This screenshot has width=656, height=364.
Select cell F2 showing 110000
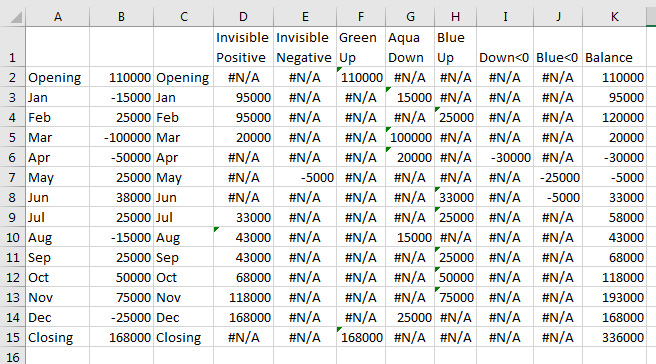click(x=361, y=77)
